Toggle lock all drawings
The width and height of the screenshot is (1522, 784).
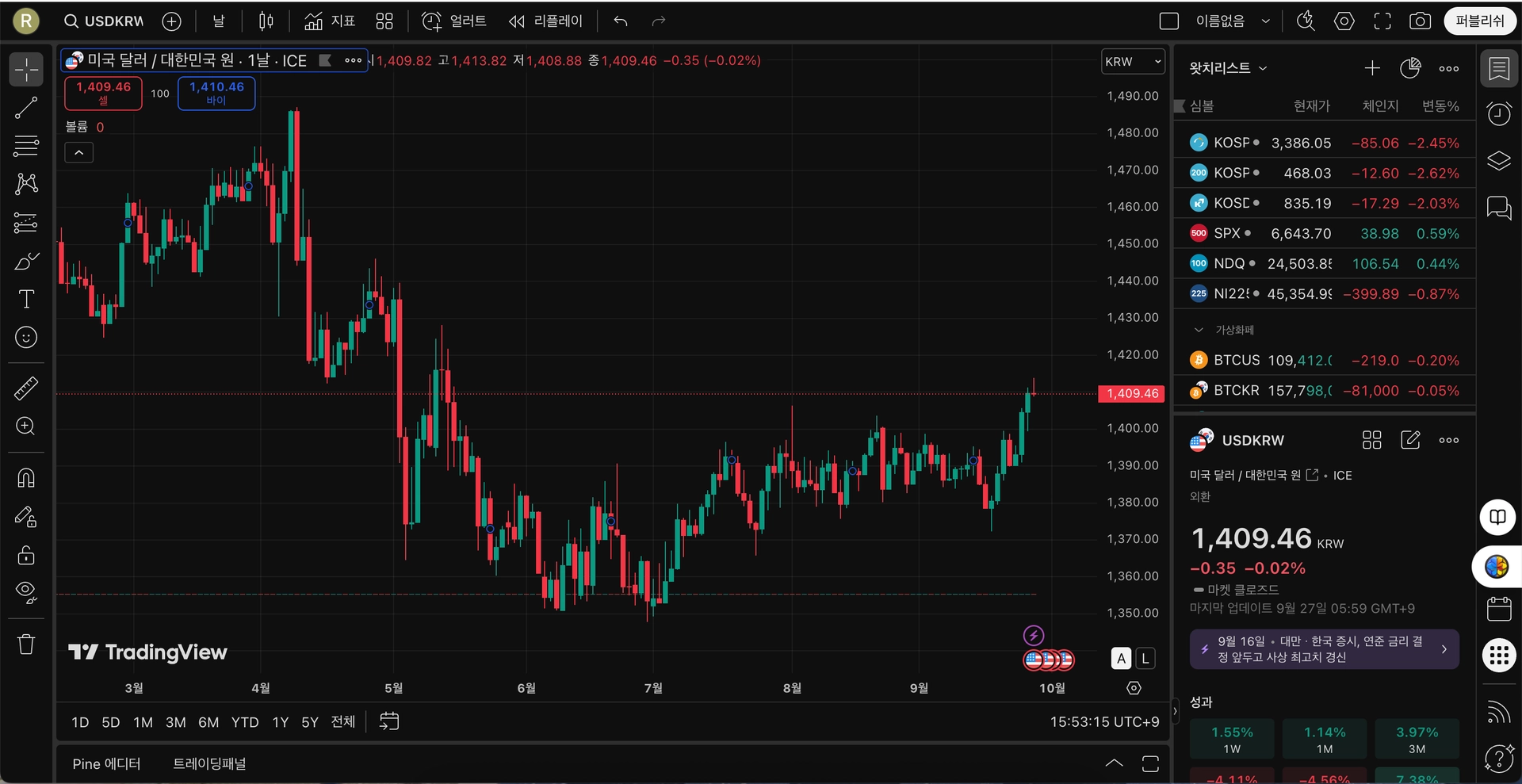(26, 555)
